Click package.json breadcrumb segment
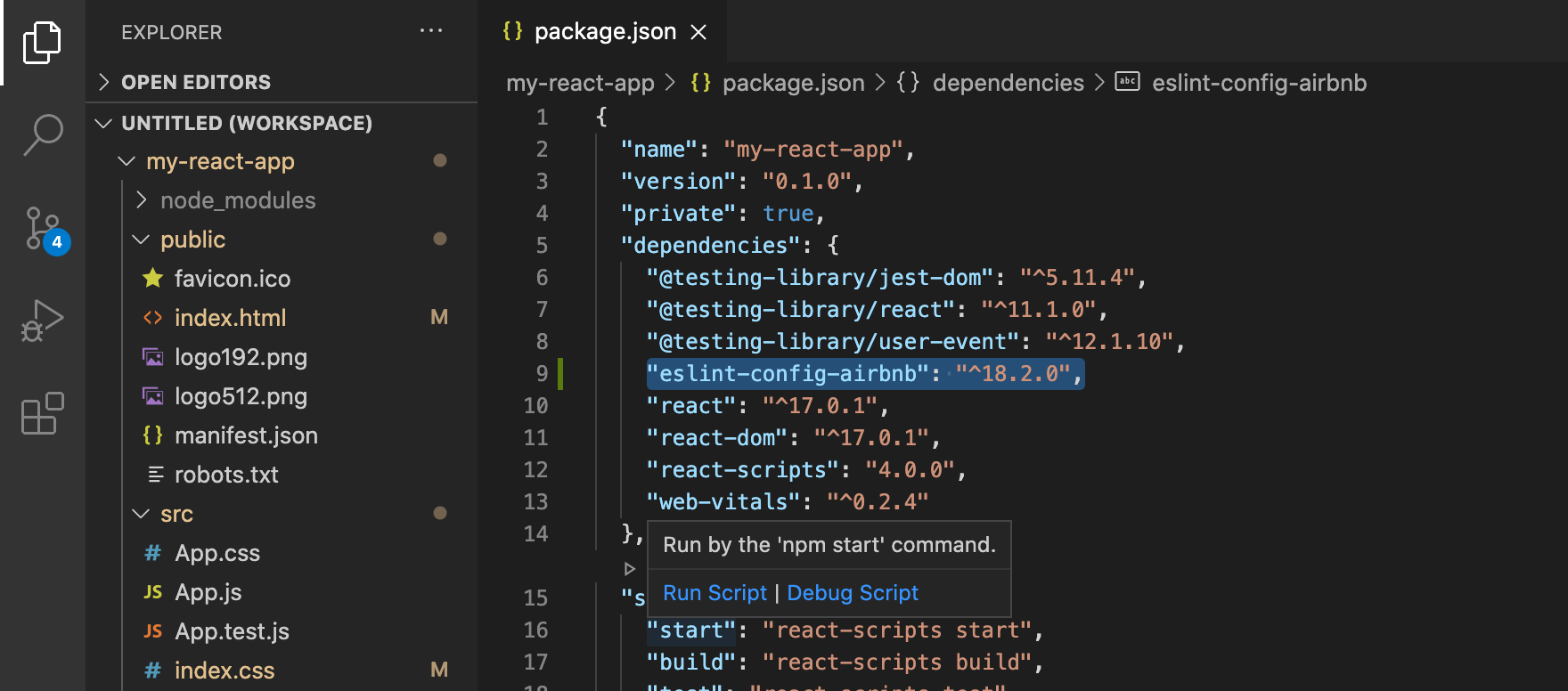Viewport: 1568px width, 691px height. click(x=793, y=83)
